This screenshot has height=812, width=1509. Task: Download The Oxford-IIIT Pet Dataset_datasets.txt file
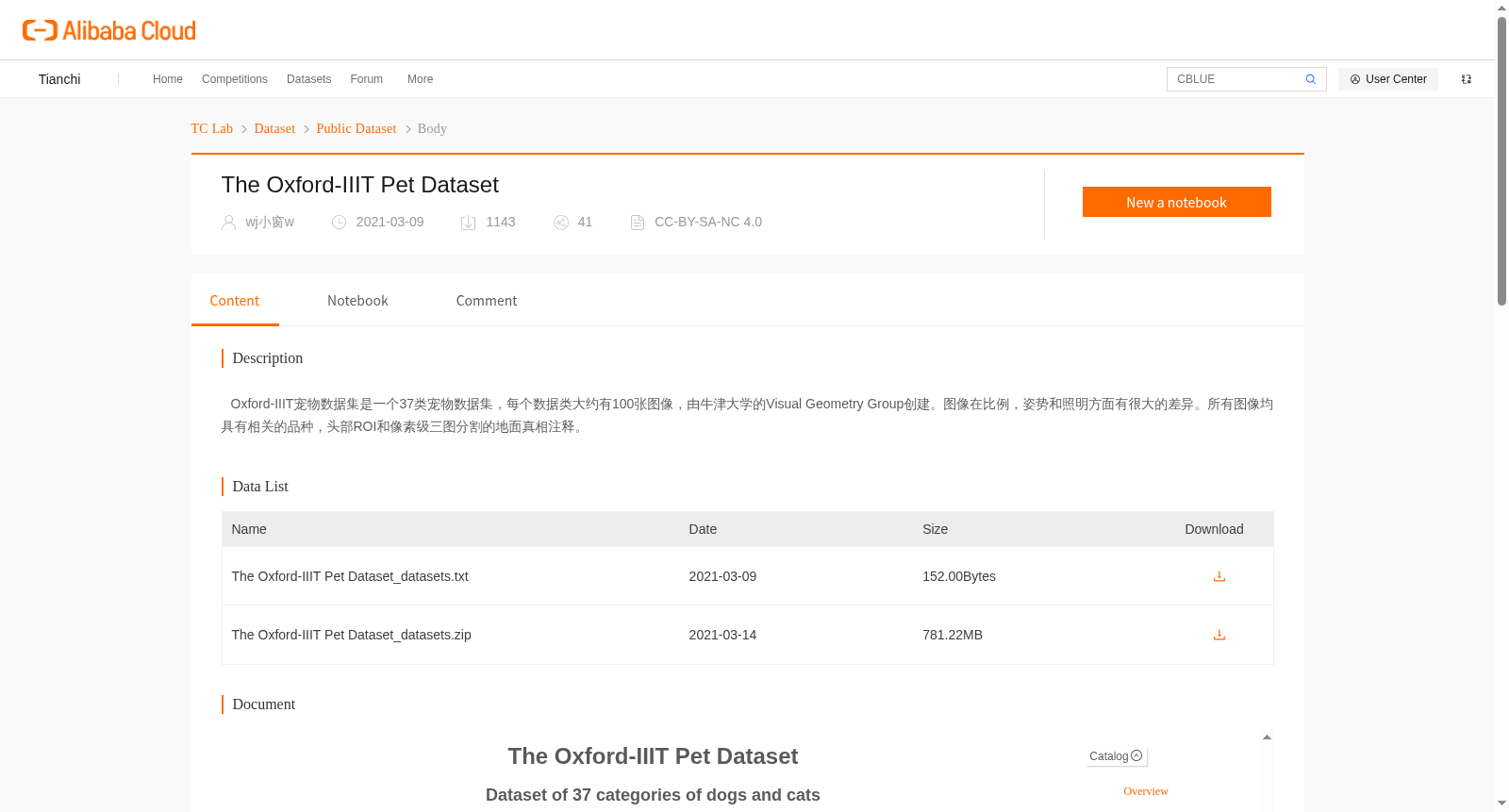pyautogui.click(x=1219, y=576)
